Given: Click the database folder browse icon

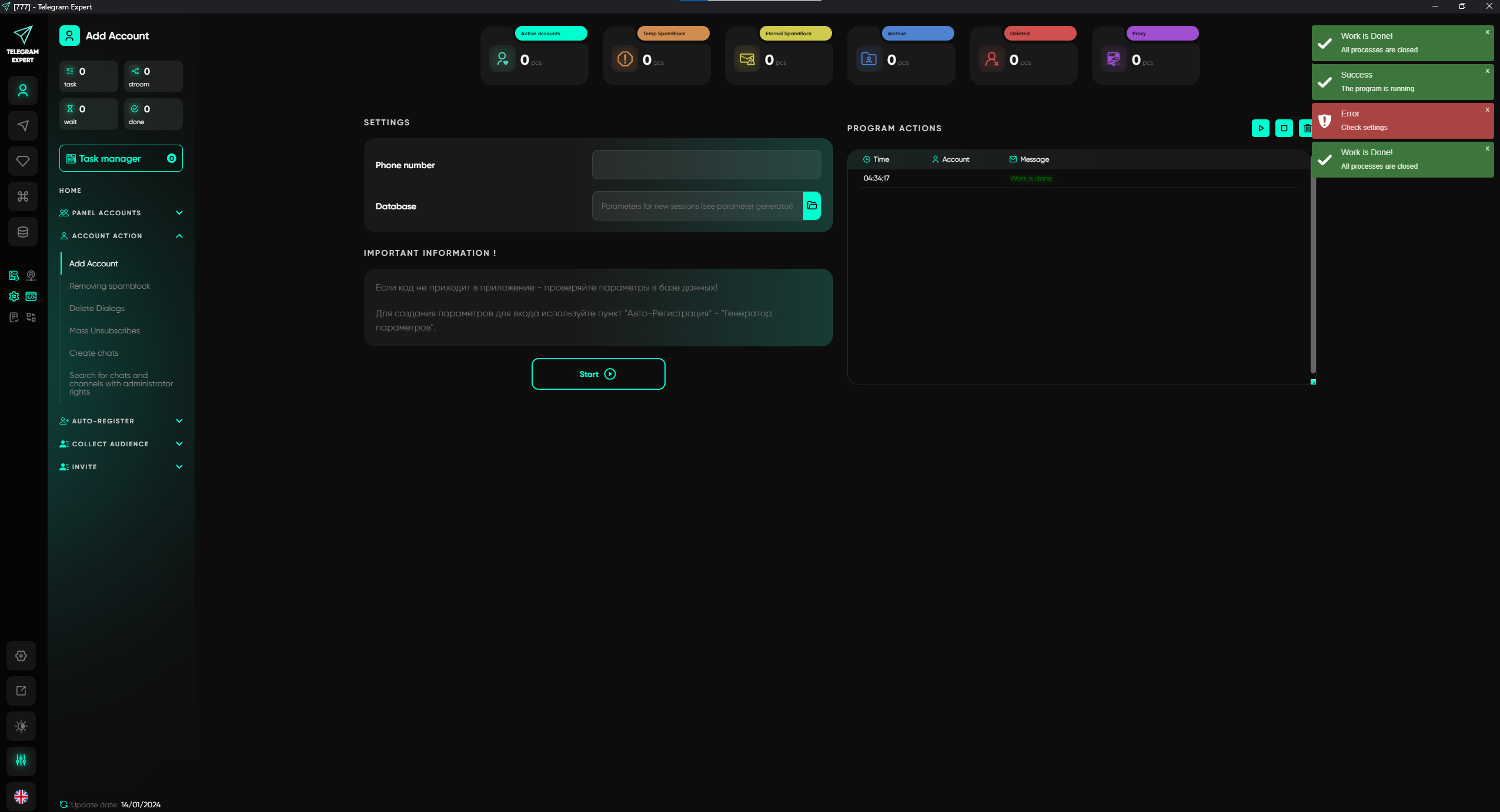Looking at the screenshot, I should pos(812,206).
